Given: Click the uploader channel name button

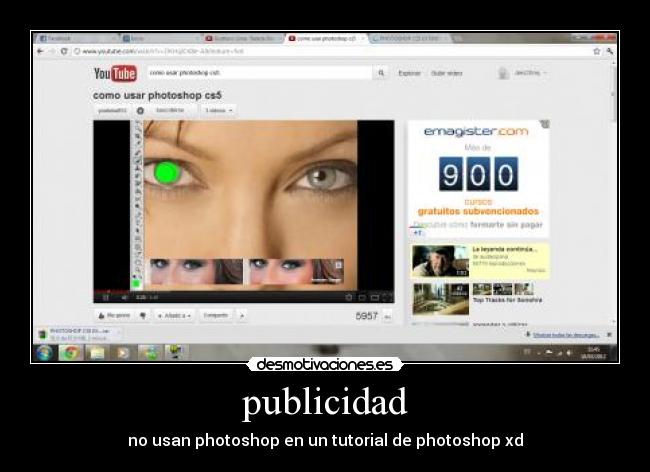Looking at the screenshot, I should [x=112, y=111].
